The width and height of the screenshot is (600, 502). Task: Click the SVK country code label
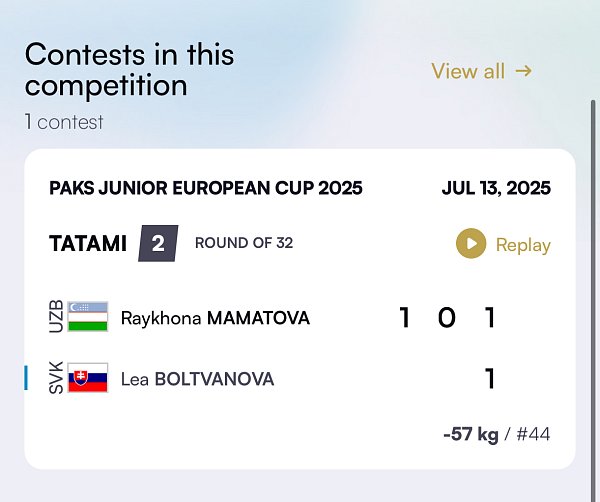[x=56, y=378]
